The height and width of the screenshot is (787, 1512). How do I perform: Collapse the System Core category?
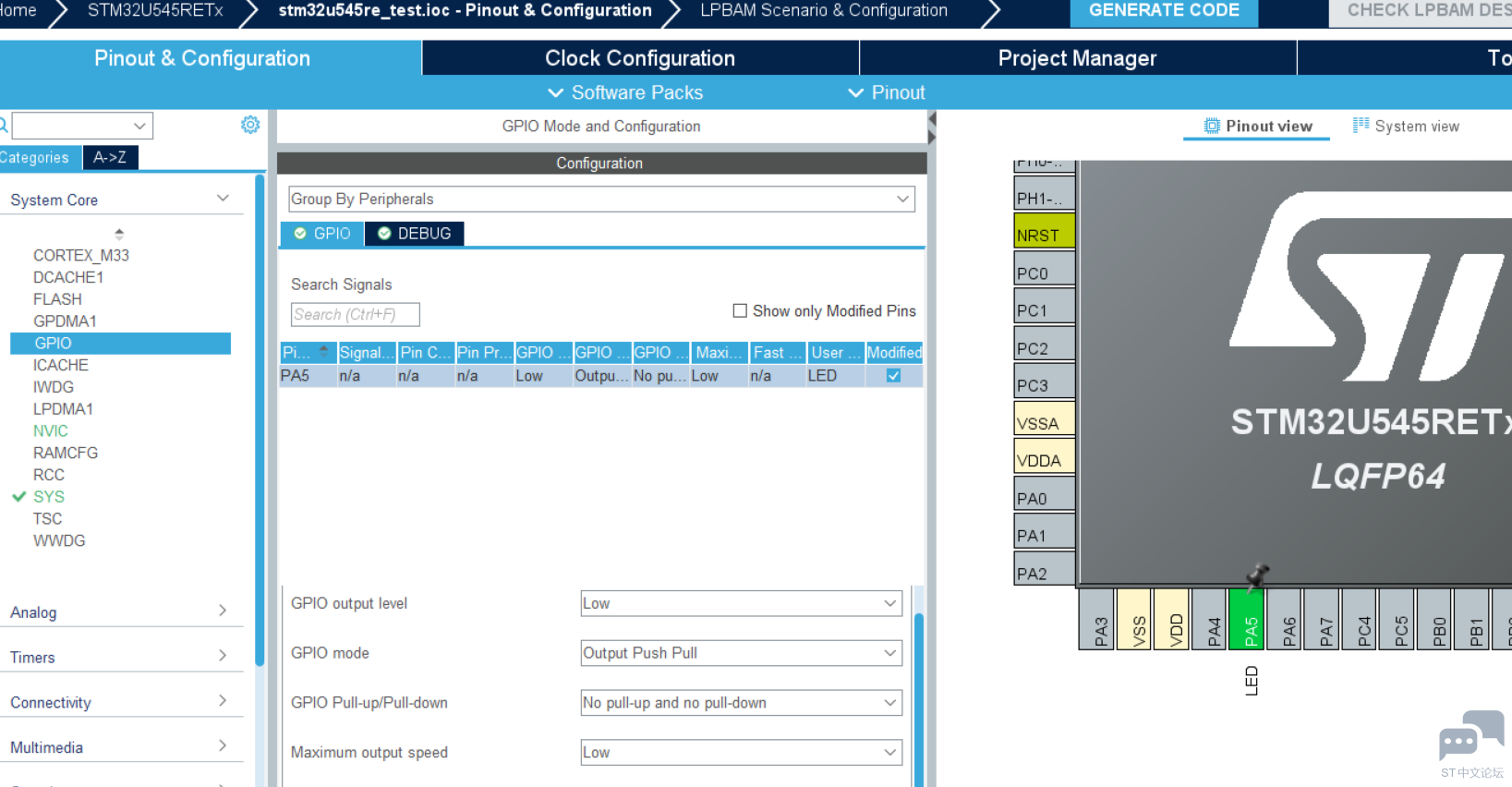pyautogui.click(x=223, y=199)
